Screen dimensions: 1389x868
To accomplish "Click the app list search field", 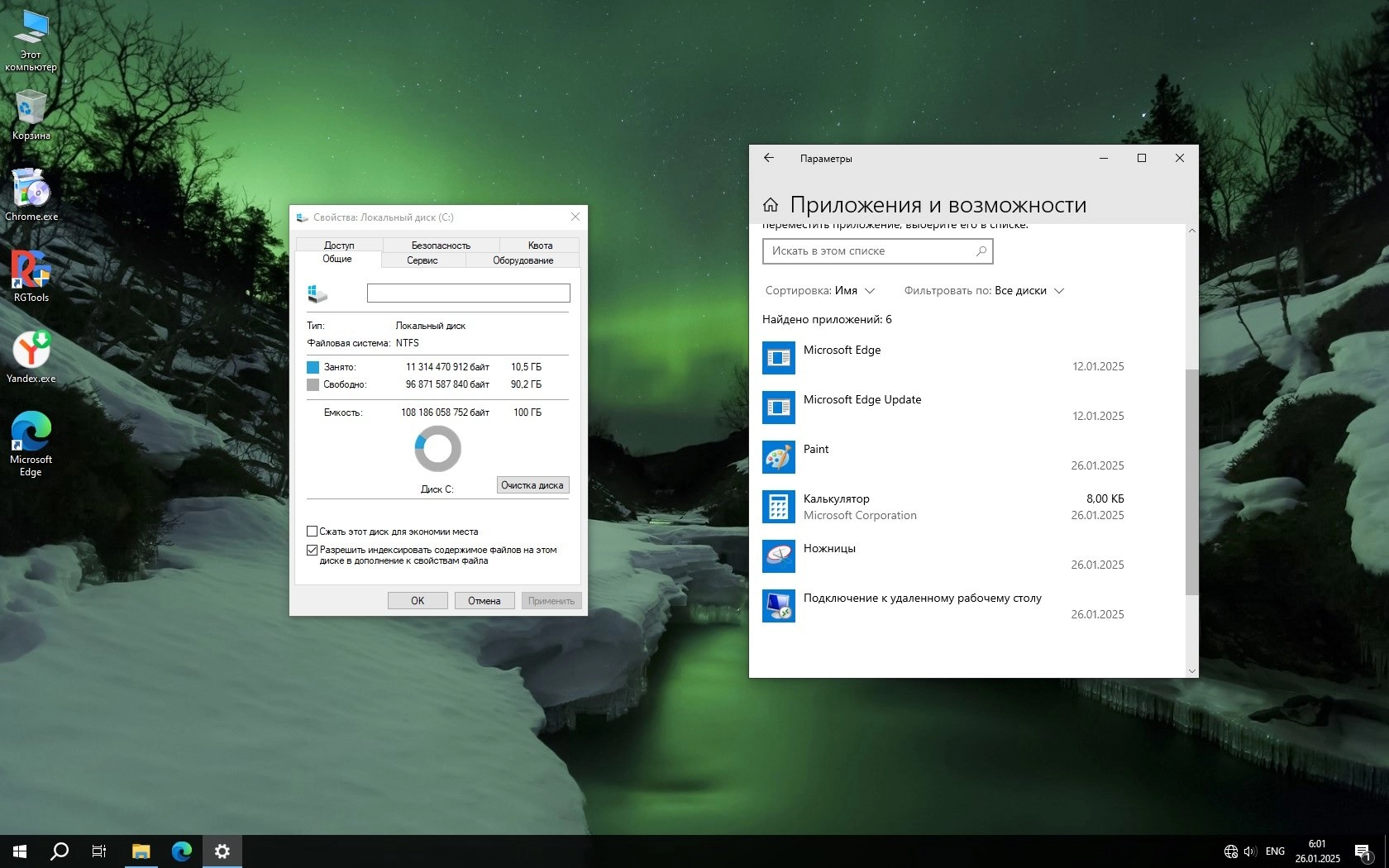I will 870,251.
